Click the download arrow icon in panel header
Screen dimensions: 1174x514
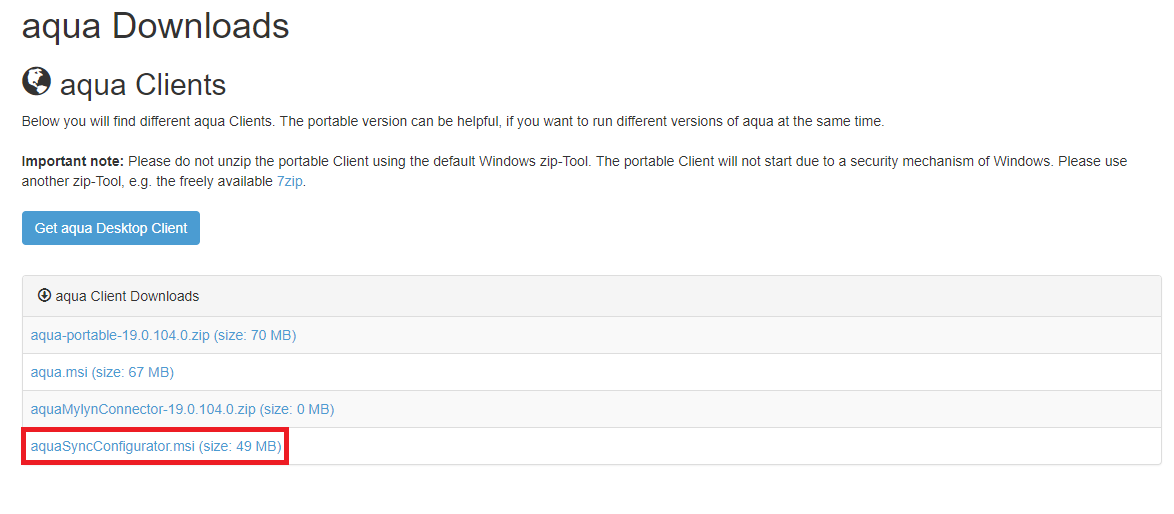click(44, 296)
